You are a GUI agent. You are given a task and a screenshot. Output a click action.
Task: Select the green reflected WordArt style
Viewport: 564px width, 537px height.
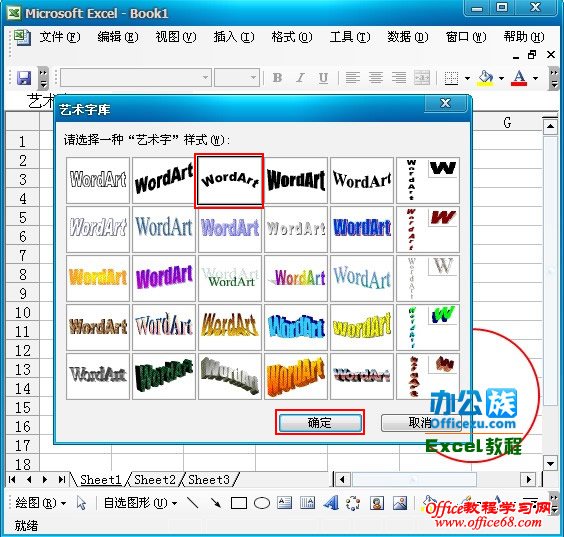tap(230, 278)
